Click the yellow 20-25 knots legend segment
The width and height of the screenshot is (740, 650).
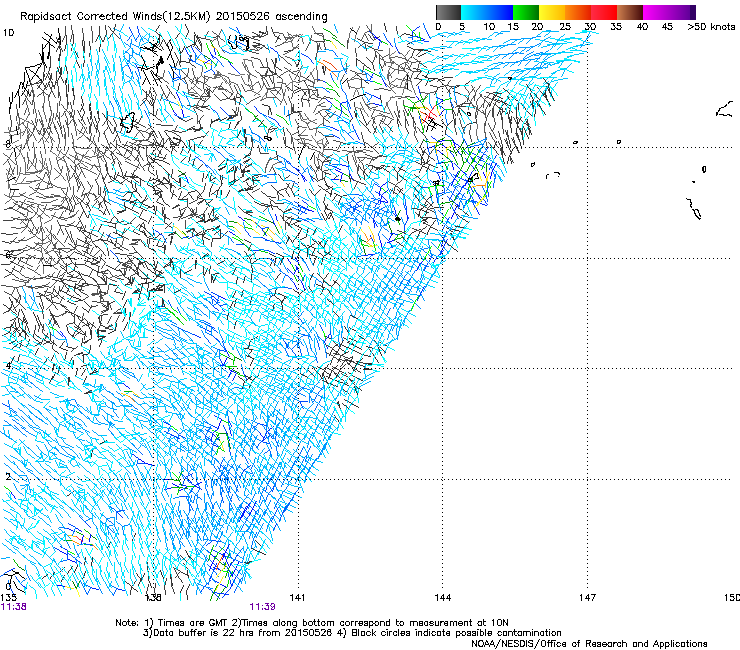point(552,12)
